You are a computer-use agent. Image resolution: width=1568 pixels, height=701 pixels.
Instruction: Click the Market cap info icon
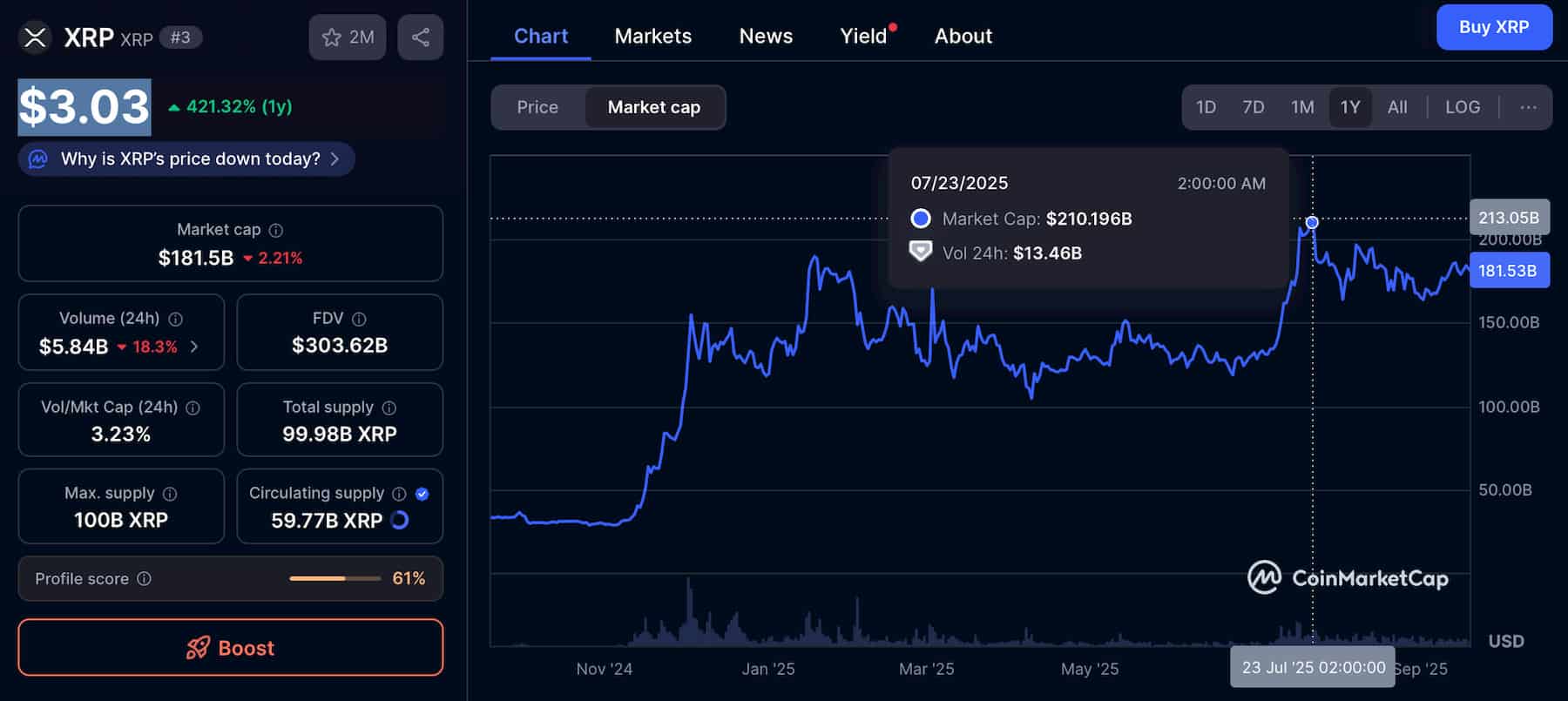point(276,230)
